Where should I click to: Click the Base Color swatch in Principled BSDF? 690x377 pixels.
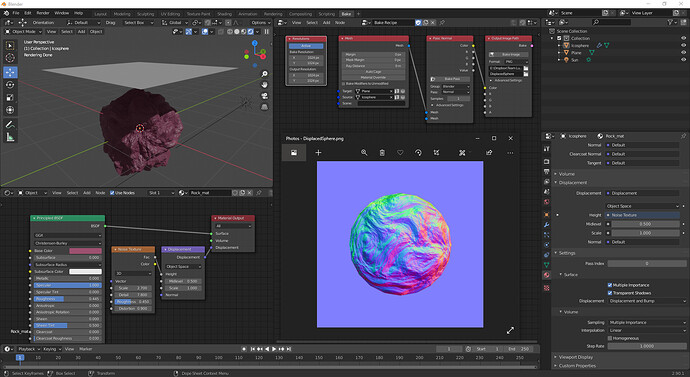click(85, 251)
